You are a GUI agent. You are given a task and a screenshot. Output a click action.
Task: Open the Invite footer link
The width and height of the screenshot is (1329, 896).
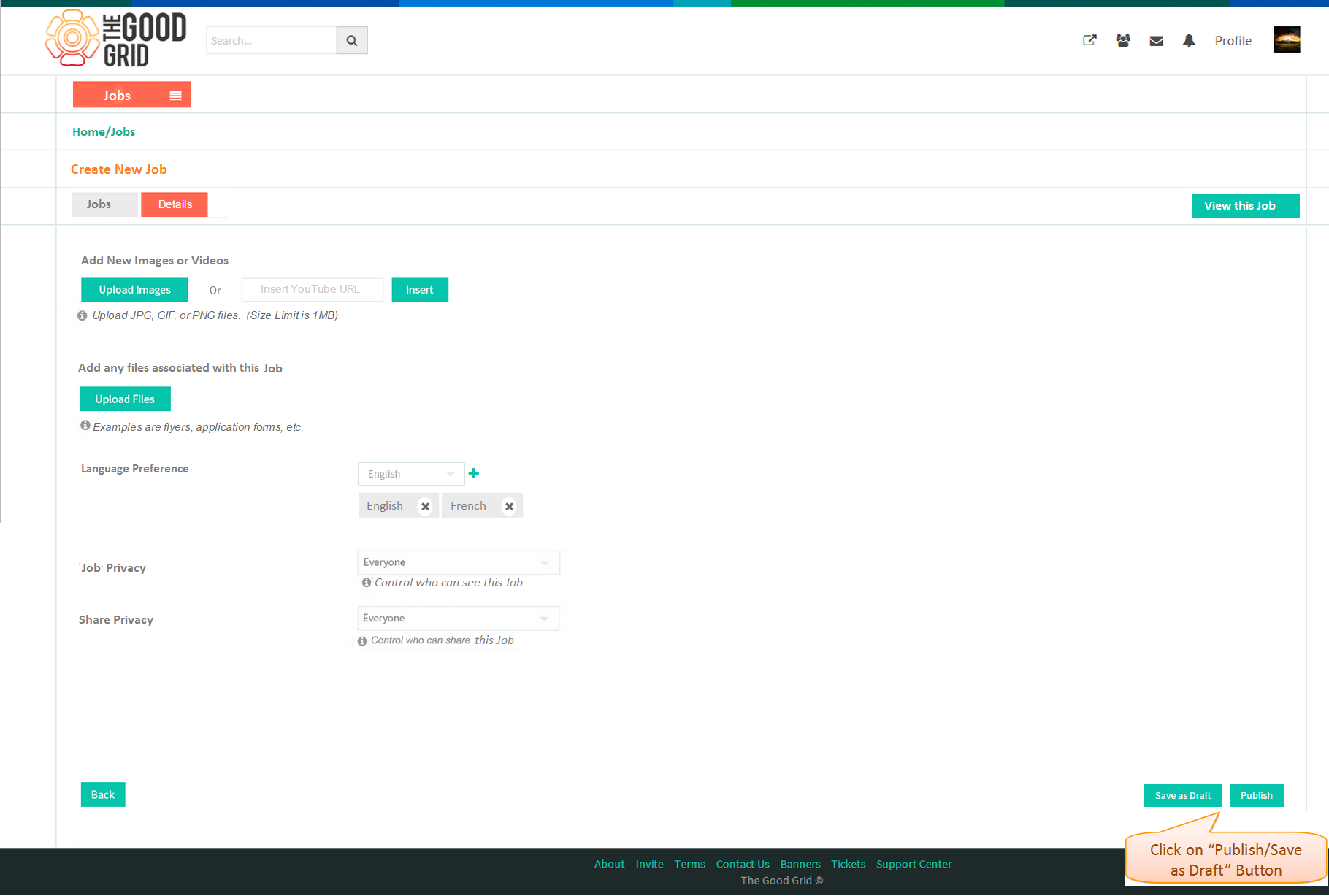650,864
